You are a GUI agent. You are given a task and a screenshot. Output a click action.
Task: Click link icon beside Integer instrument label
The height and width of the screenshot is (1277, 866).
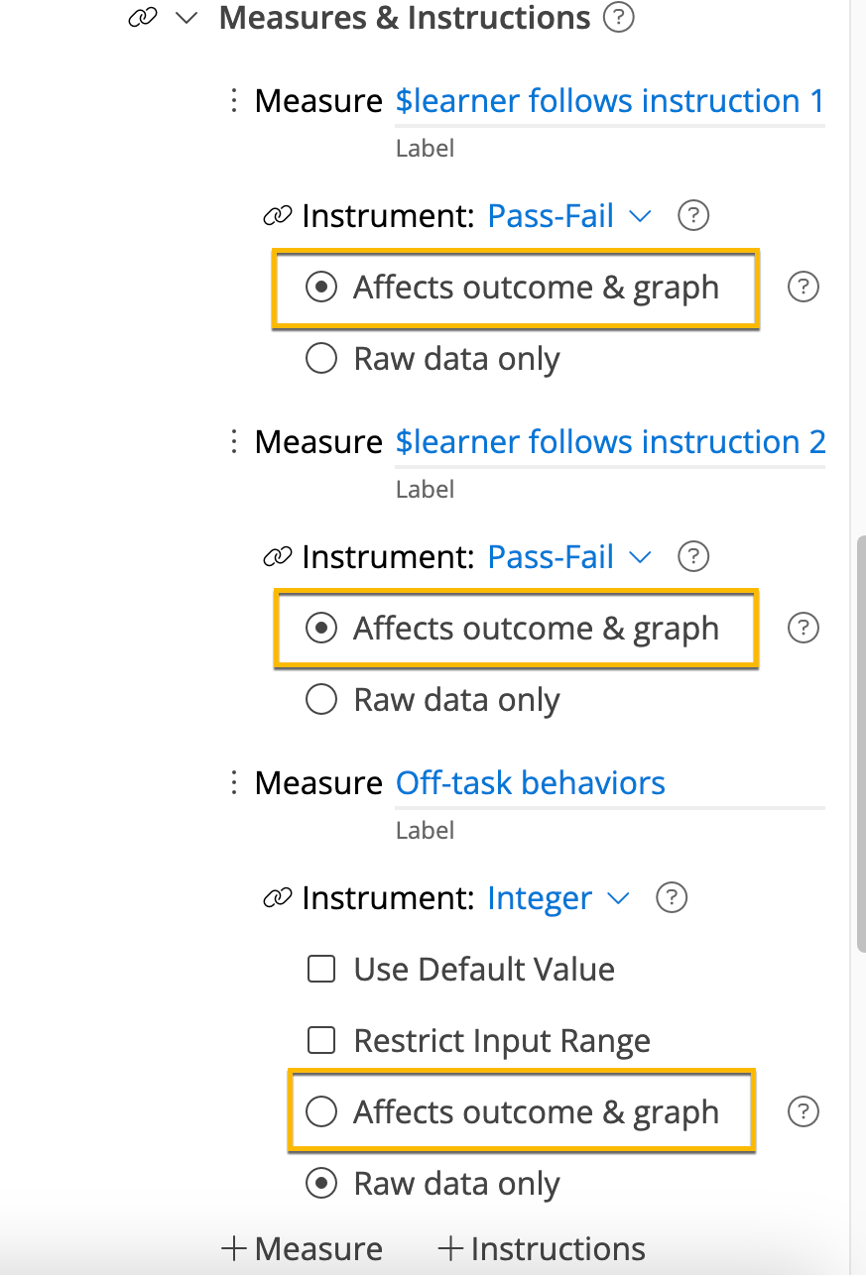coord(277,899)
